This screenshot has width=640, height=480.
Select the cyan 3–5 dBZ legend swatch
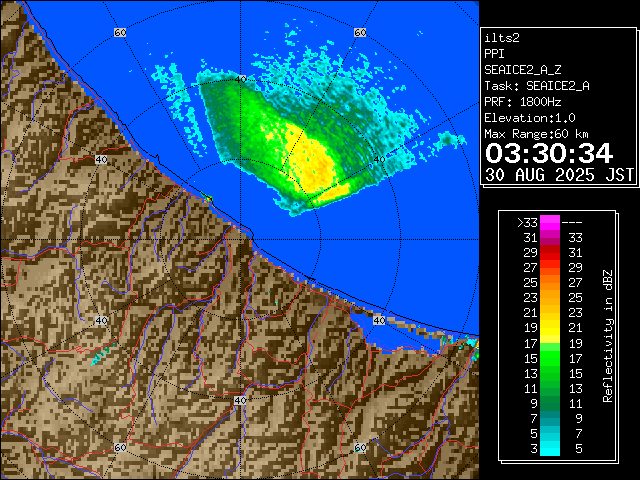click(549, 449)
